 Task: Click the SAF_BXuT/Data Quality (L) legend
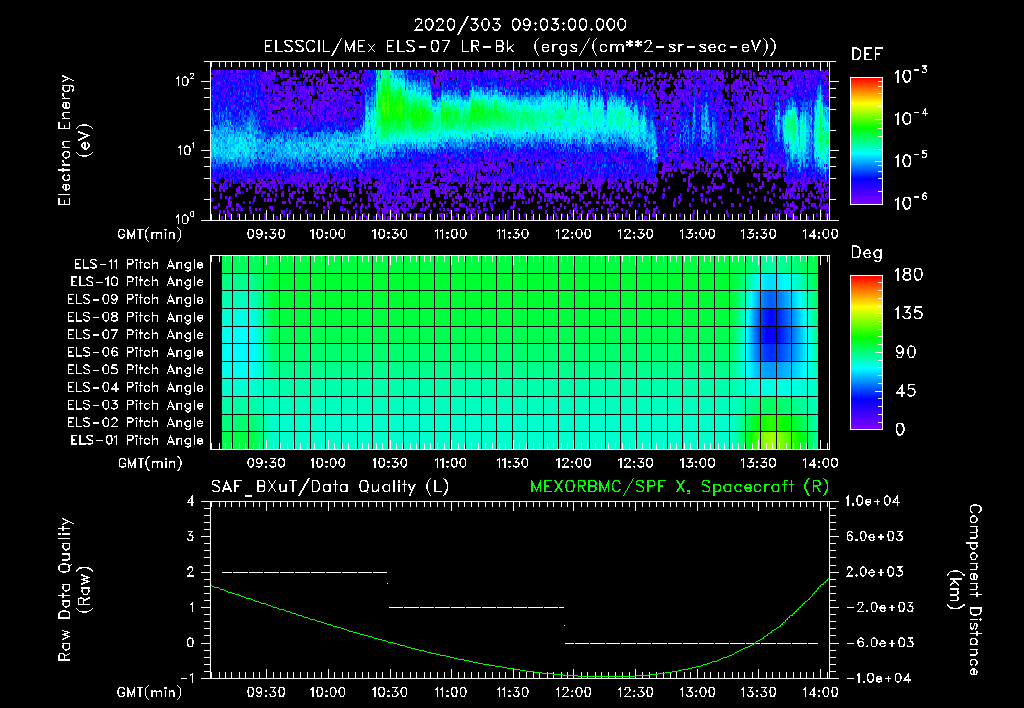click(330, 487)
